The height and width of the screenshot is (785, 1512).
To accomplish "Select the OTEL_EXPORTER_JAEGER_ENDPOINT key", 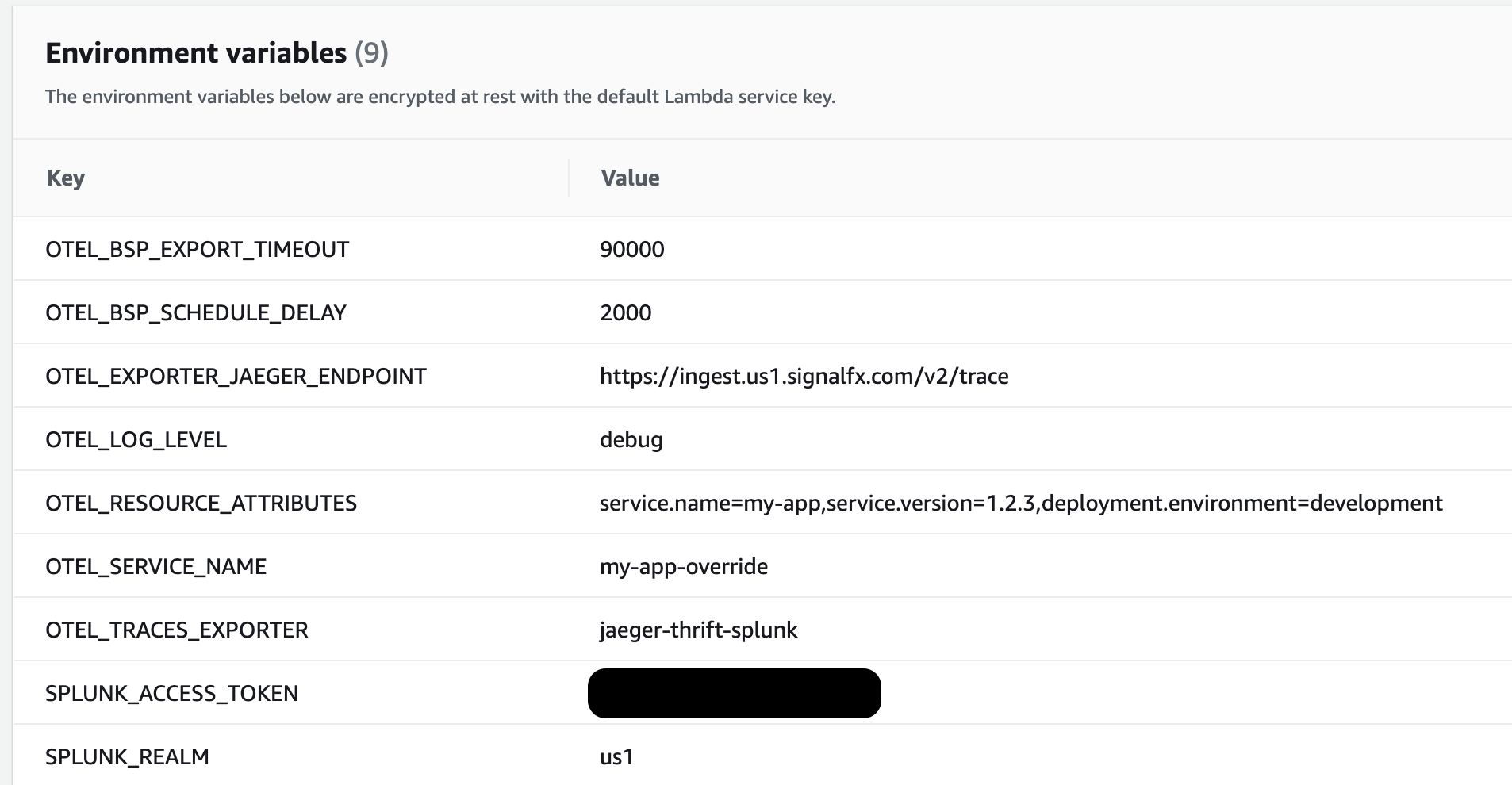I will click(x=236, y=376).
